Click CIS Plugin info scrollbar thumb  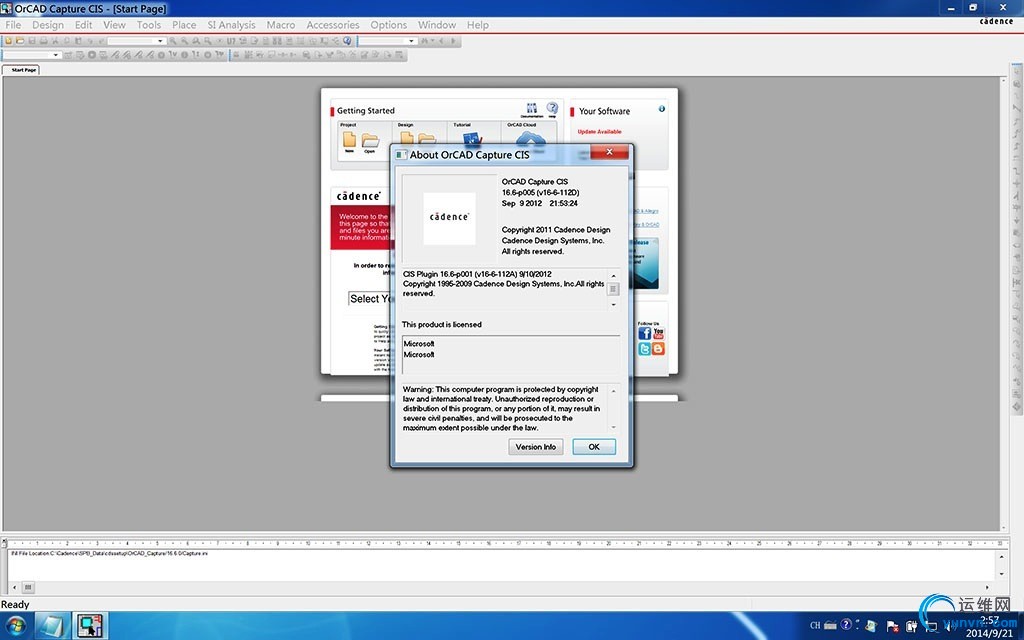pyautogui.click(x=613, y=289)
